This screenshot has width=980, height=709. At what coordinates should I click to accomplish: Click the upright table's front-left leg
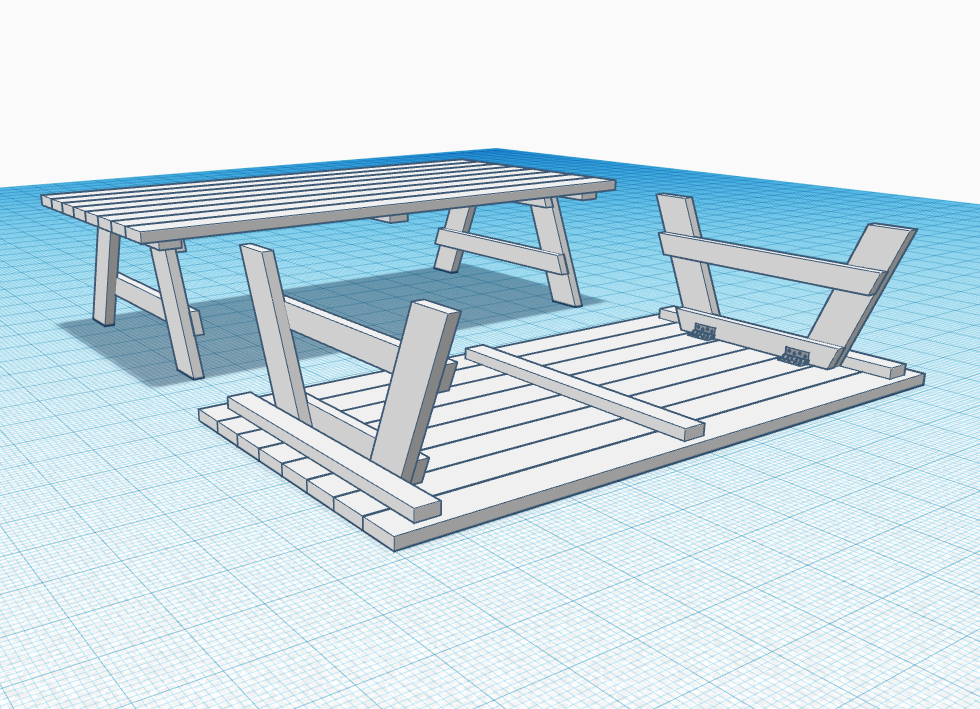[176, 312]
